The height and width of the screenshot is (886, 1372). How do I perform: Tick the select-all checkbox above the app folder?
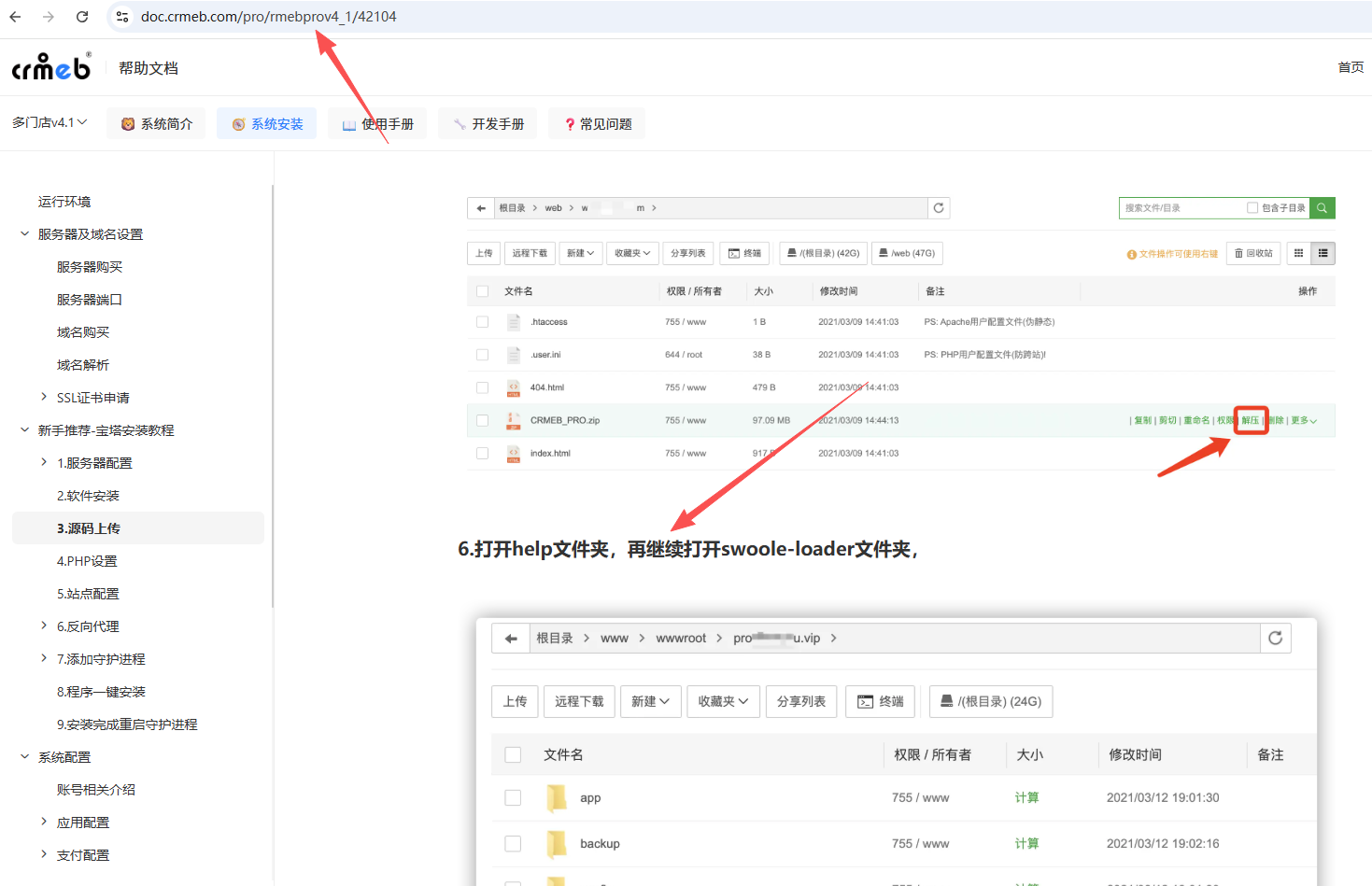click(x=513, y=754)
